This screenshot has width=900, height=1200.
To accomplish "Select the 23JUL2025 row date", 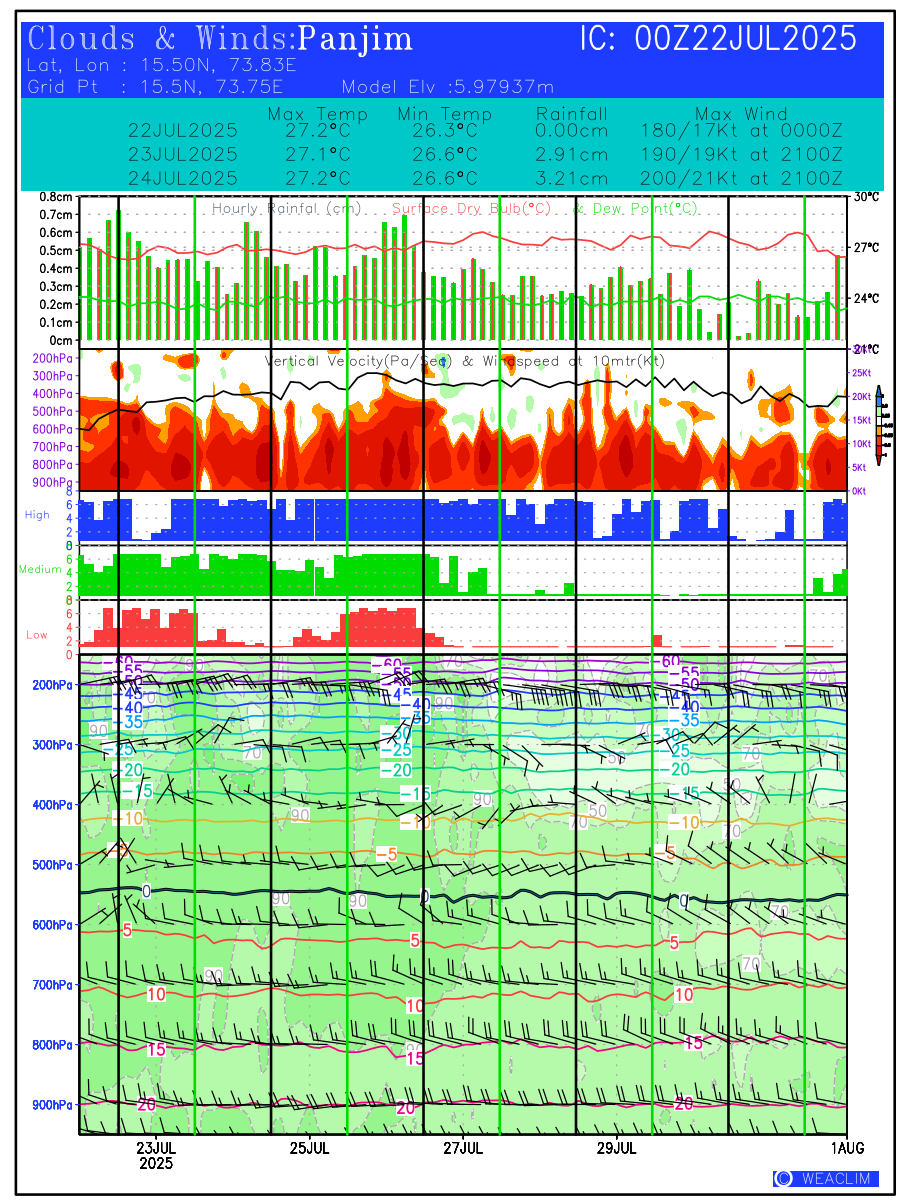I will (x=183, y=154).
